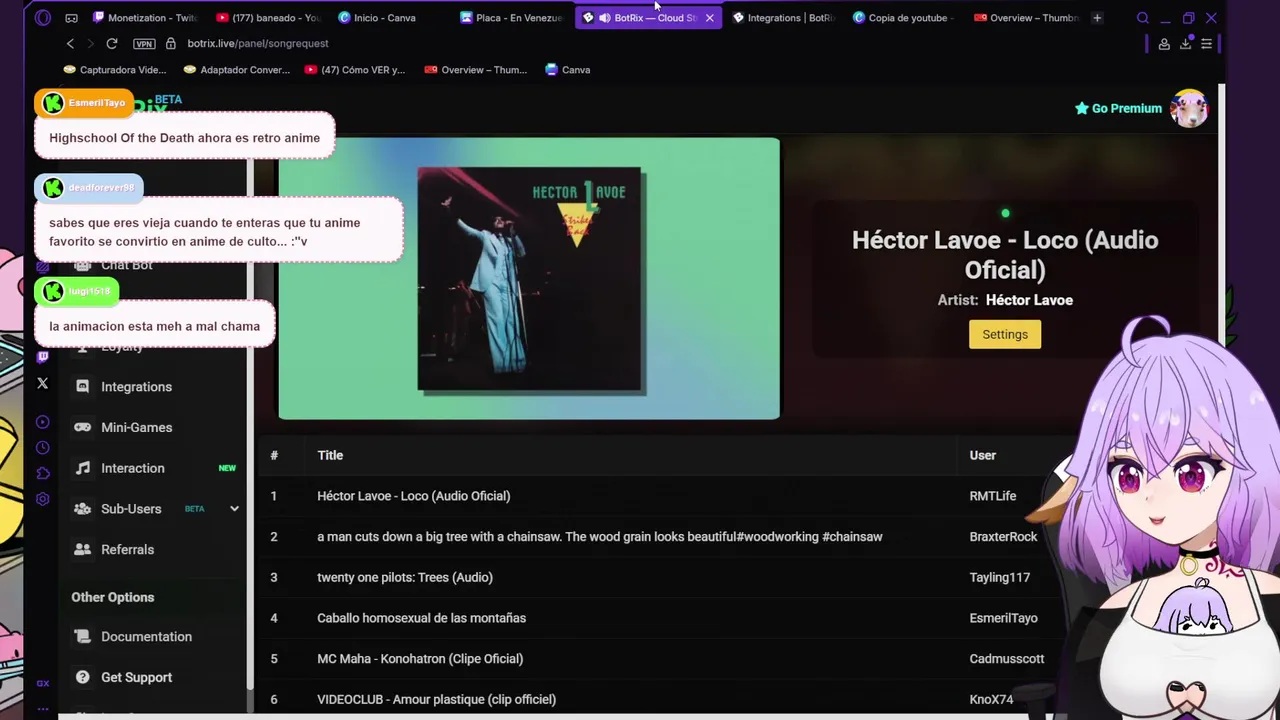This screenshot has width=1280, height=720.
Task: Select Referrals in the sidebar
Action: pyautogui.click(x=127, y=549)
